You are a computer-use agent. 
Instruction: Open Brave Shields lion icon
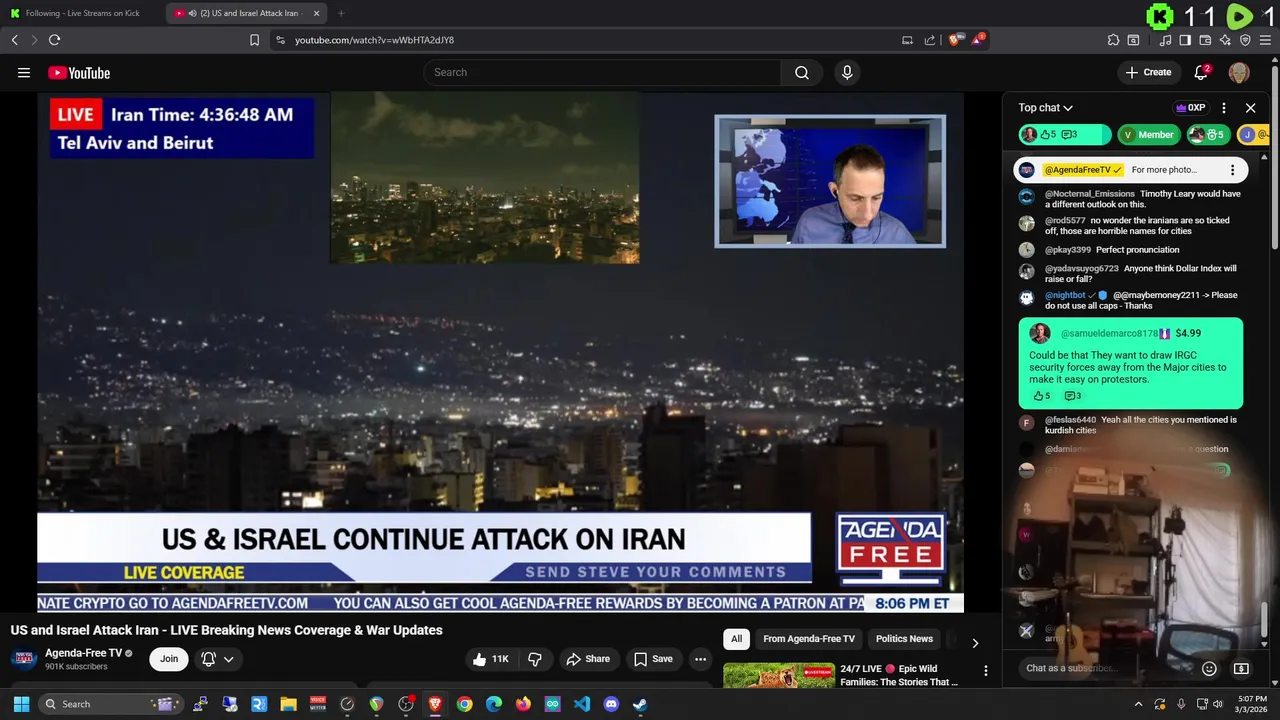tap(955, 40)
